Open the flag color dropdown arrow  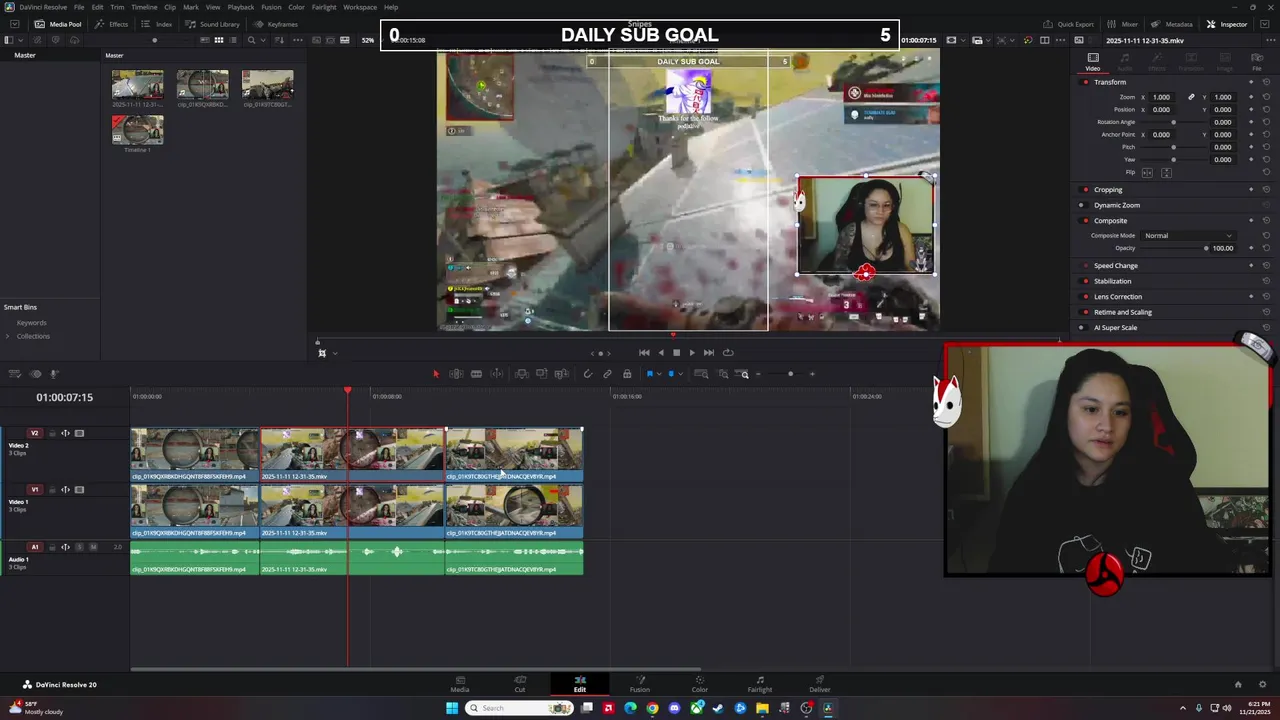pyautogui.click(x=659, y=374)
